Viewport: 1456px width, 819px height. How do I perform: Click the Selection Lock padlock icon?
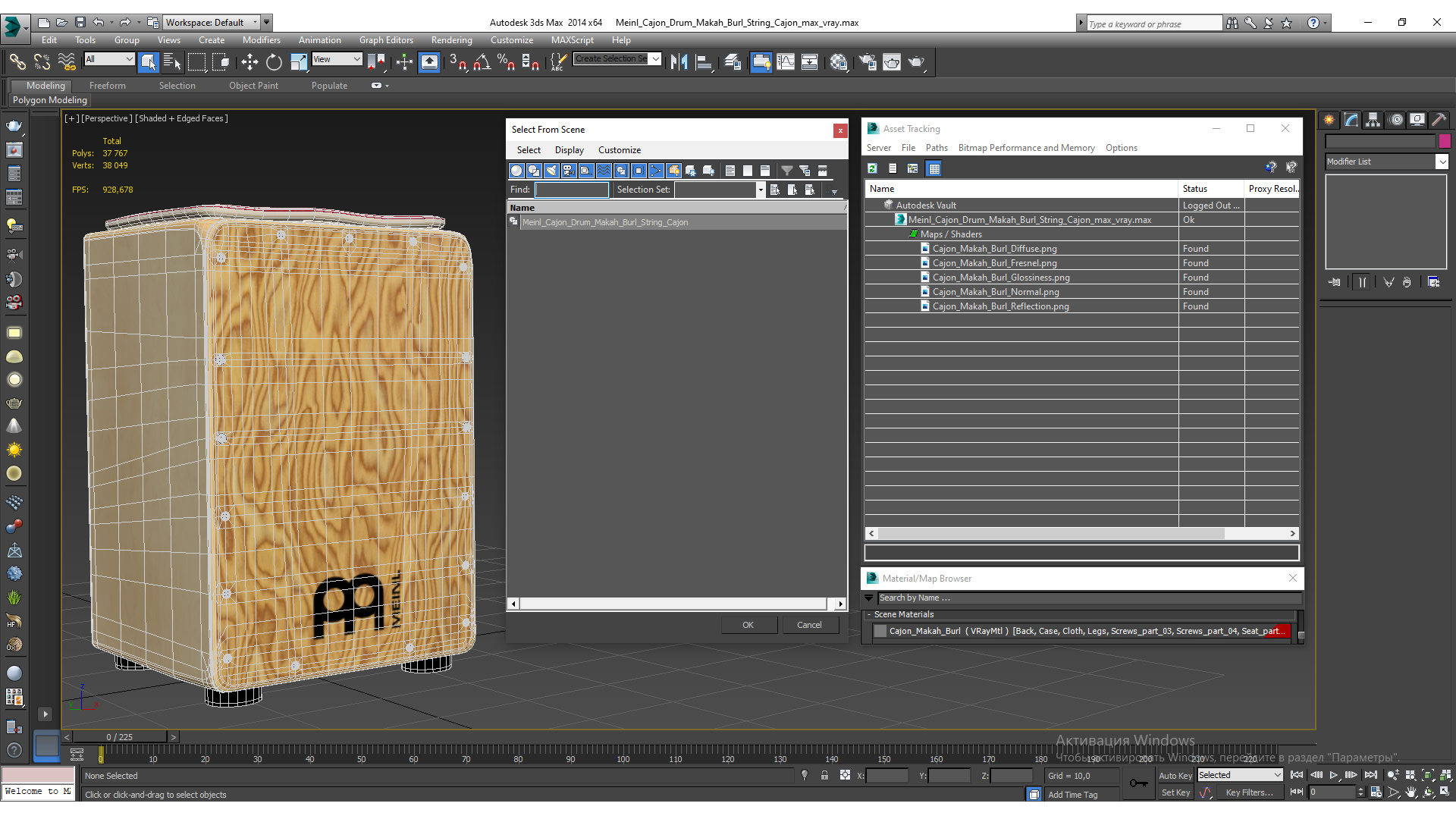(824, 775)
